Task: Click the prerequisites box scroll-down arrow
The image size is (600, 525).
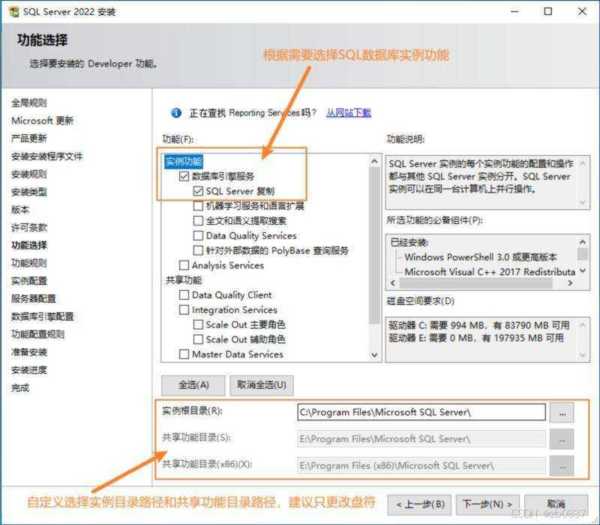Action: pos(582,271)
